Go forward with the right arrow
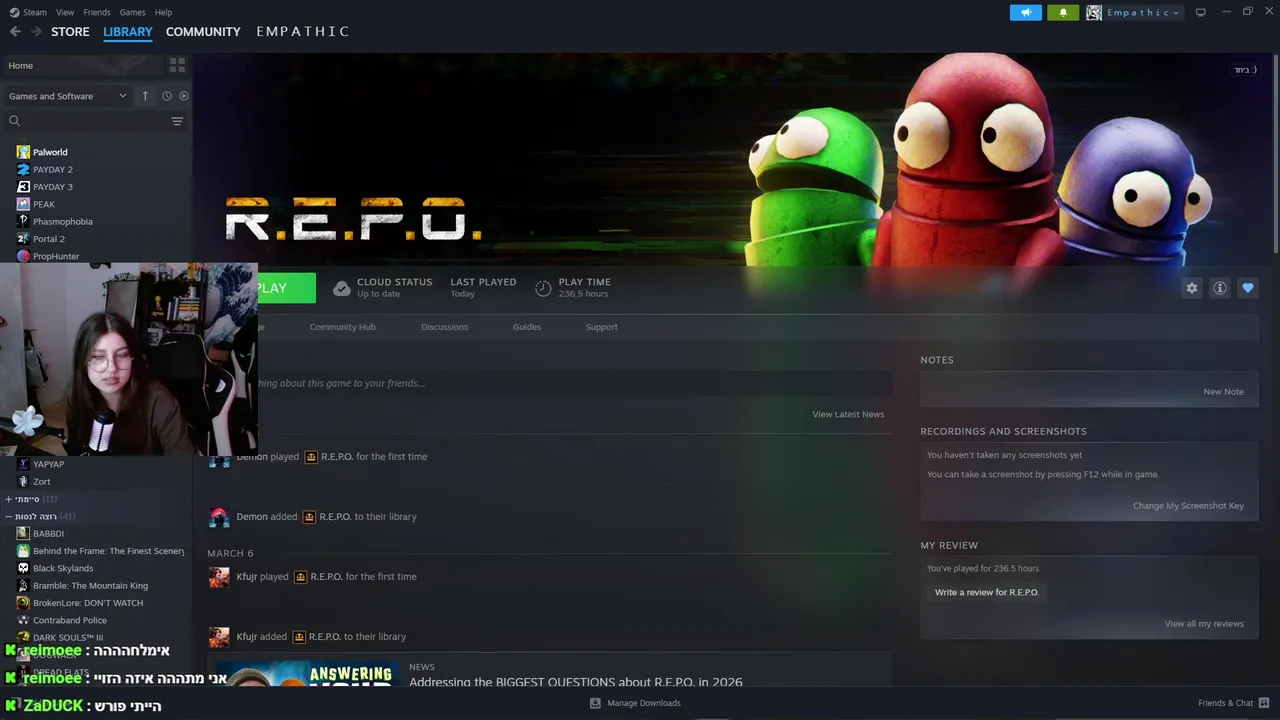 pos(36,32)
